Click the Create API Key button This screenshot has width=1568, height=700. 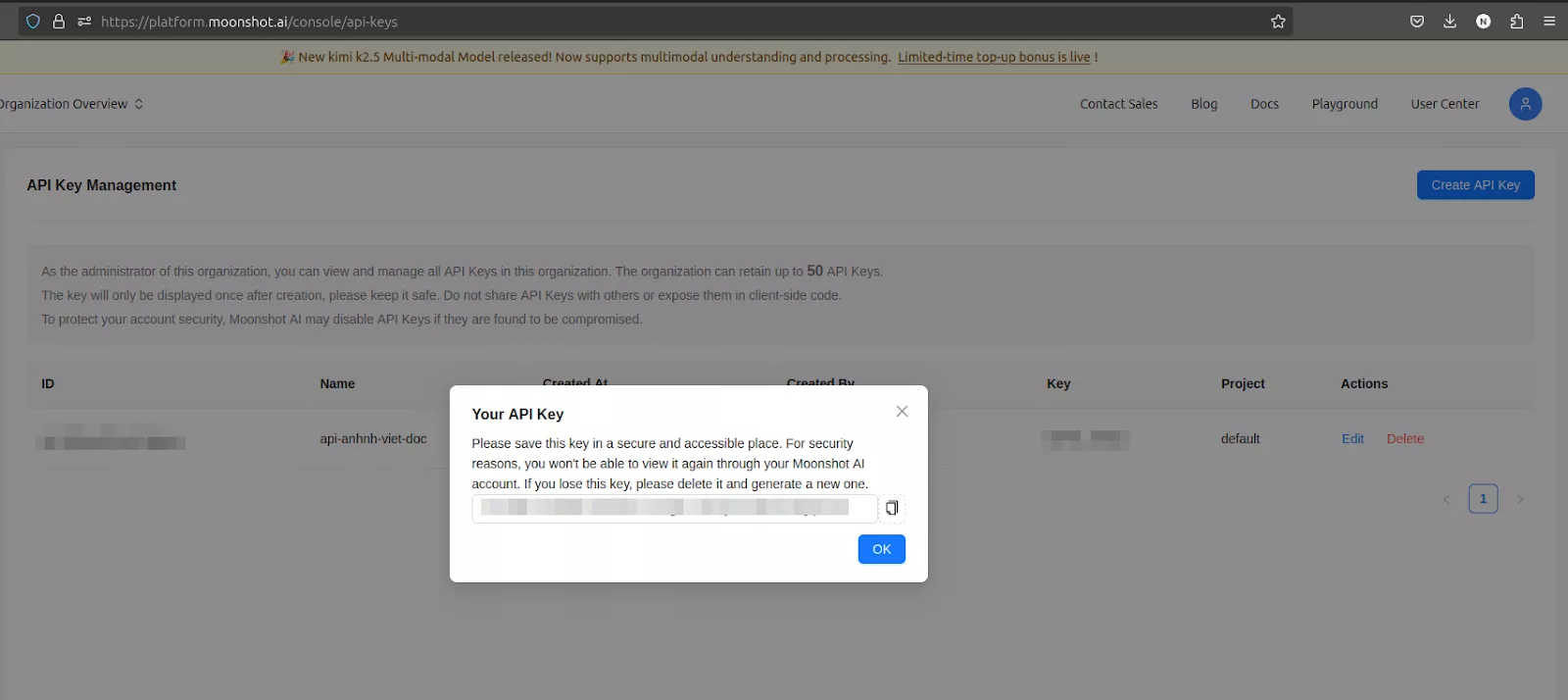tap(1475, 185)
